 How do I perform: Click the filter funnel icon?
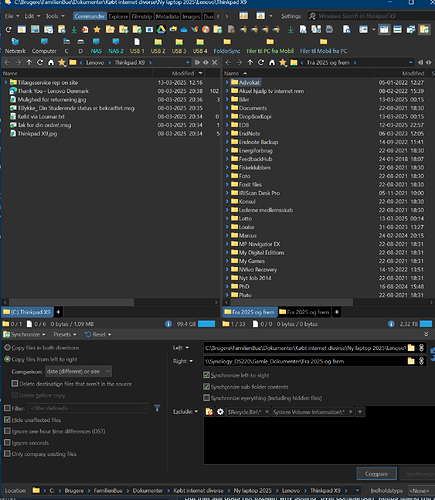pyautogui.click(x=157, y=408)
